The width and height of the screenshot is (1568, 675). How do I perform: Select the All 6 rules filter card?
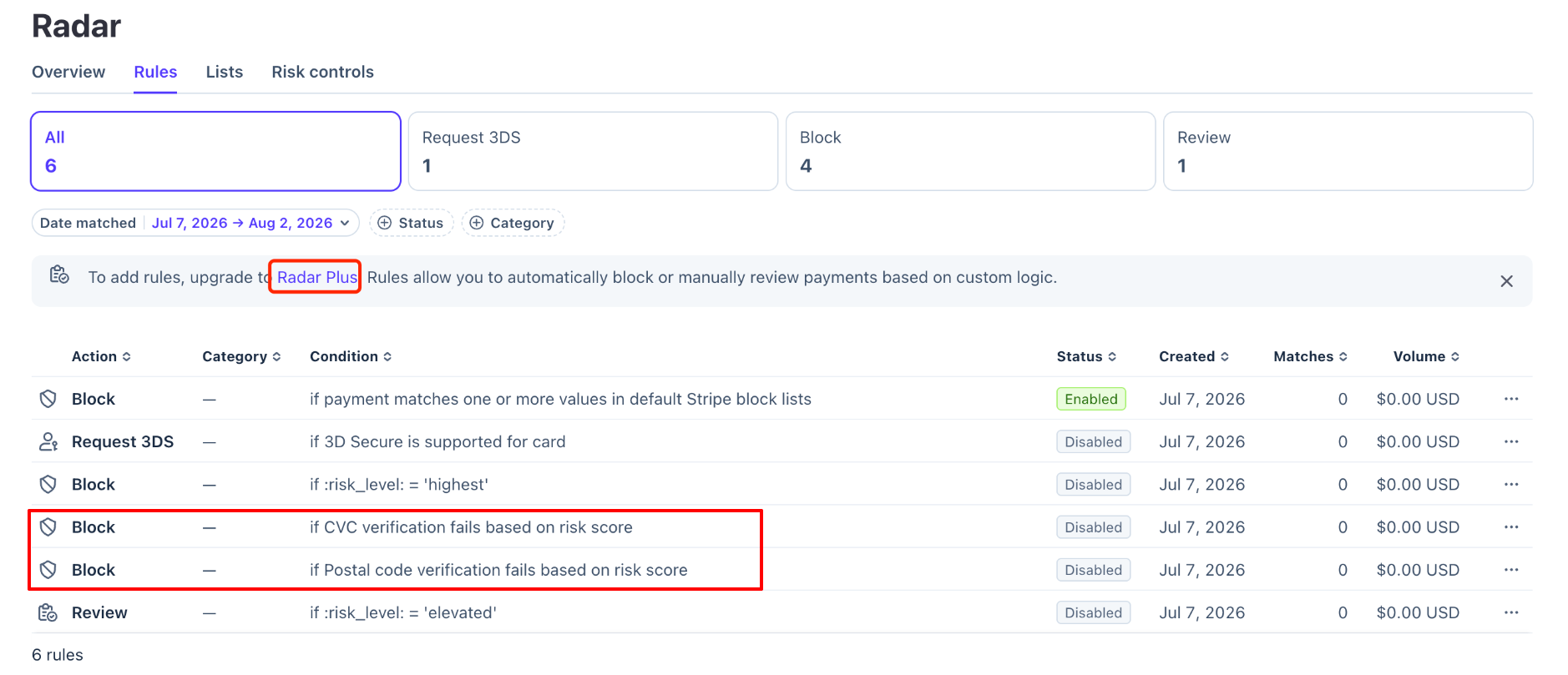(x=216, y=151)
